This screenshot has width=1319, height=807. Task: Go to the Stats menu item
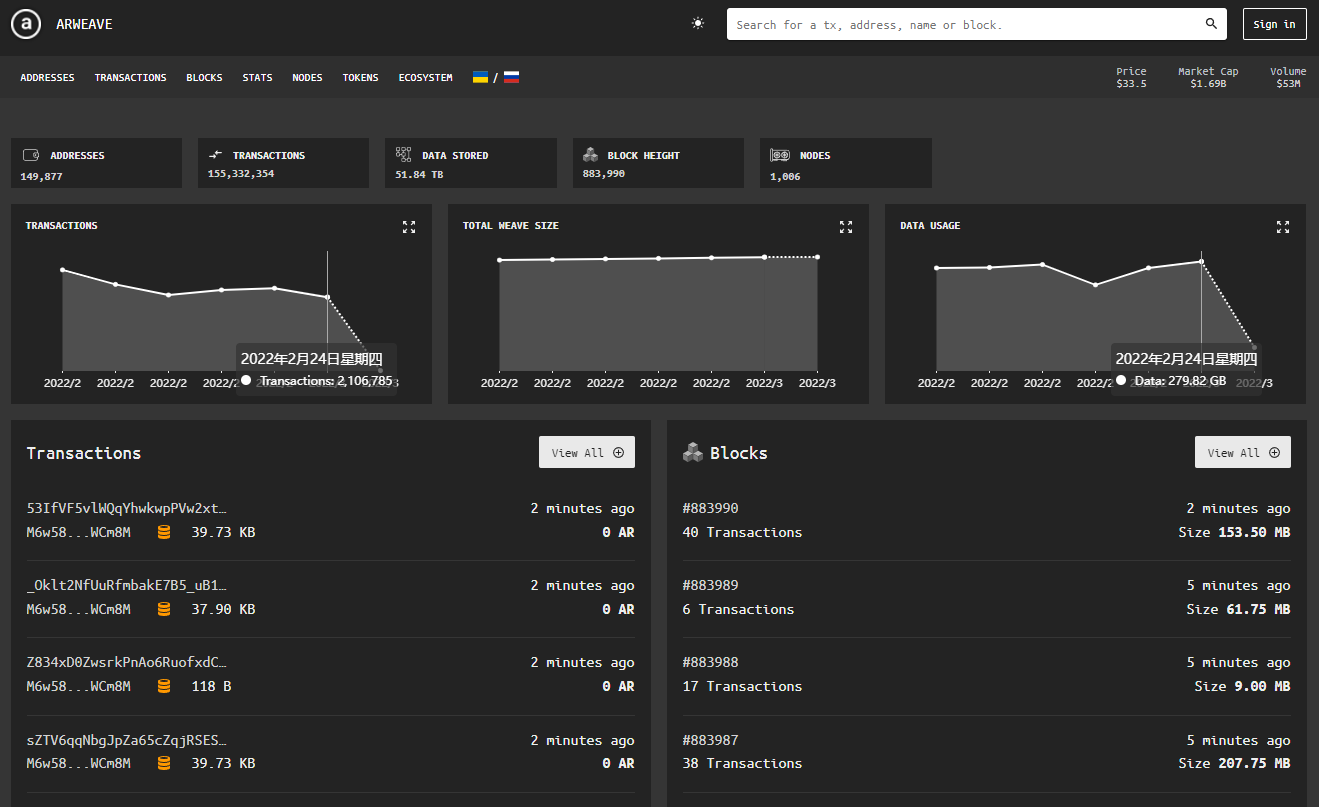(x=257, y=78)
